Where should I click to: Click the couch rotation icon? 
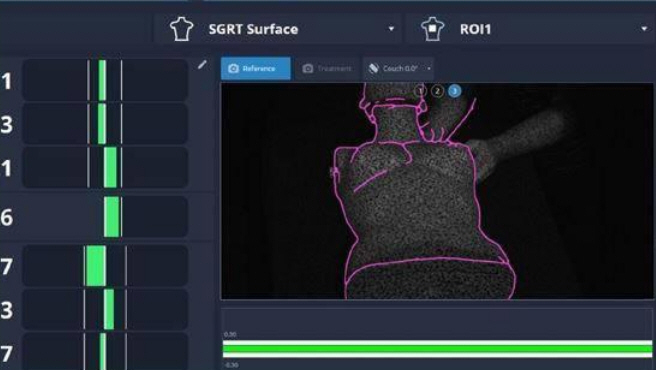coord(374,68)
